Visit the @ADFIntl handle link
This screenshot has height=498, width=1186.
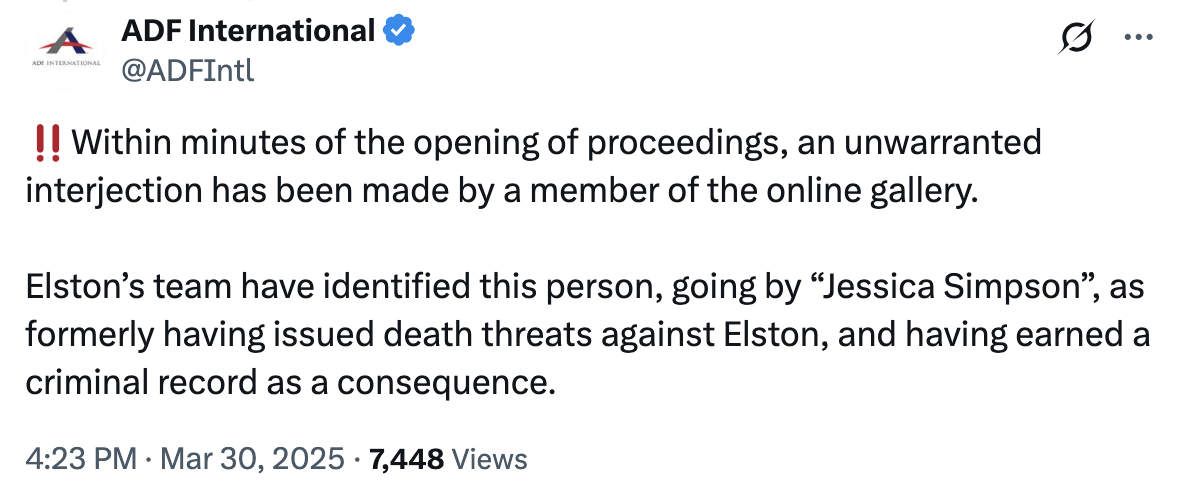[188, 70]
